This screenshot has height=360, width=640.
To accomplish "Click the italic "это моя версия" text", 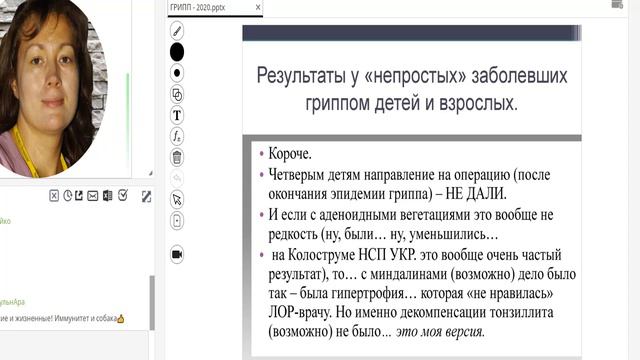I will pyautogui.click(x=440, y=331).
